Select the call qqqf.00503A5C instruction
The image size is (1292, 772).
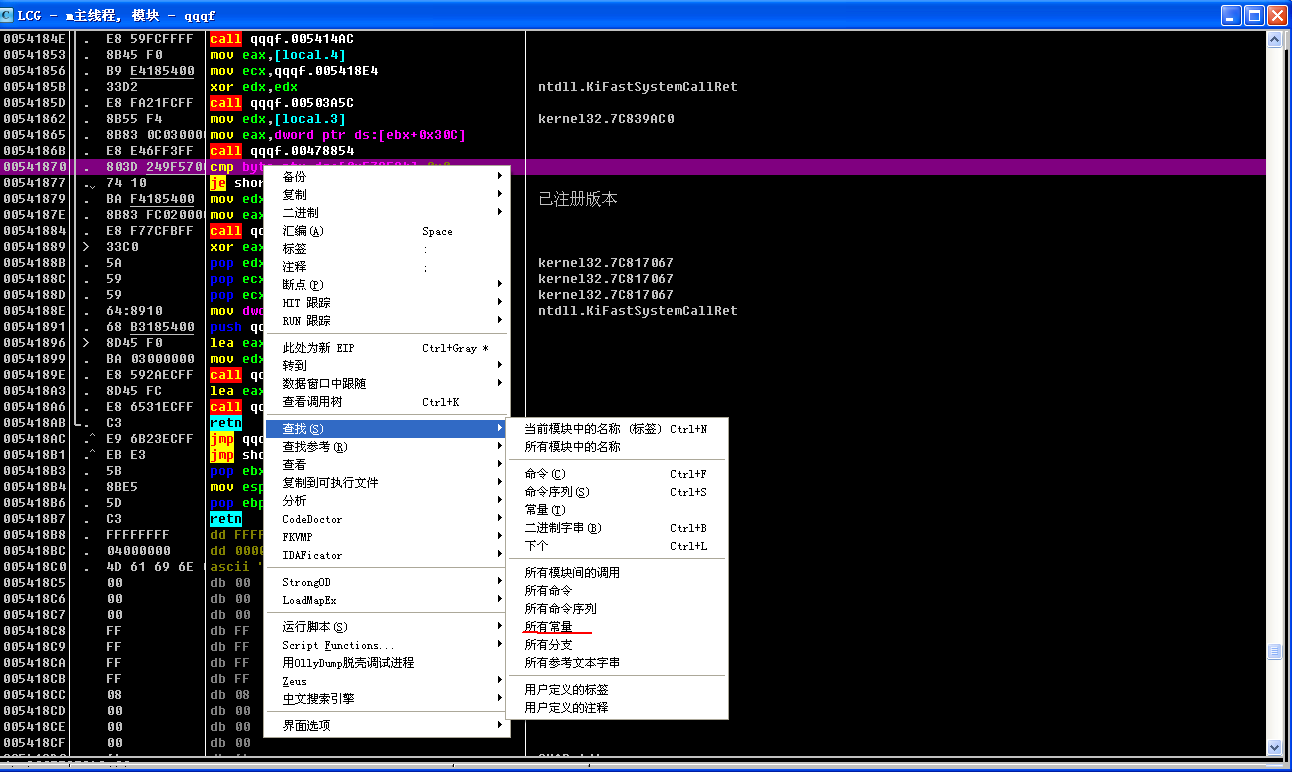pos(282,103)
